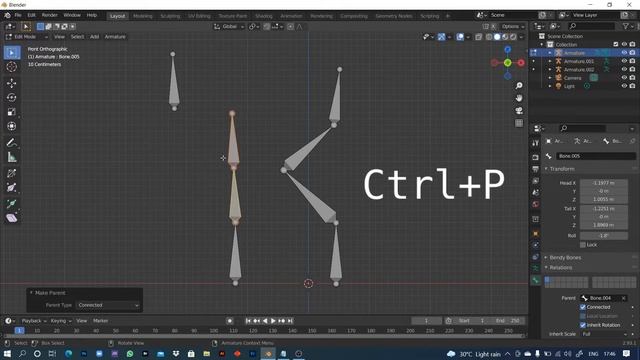
Task: Open the Object properties tab
Action: [x=536, y=233]
